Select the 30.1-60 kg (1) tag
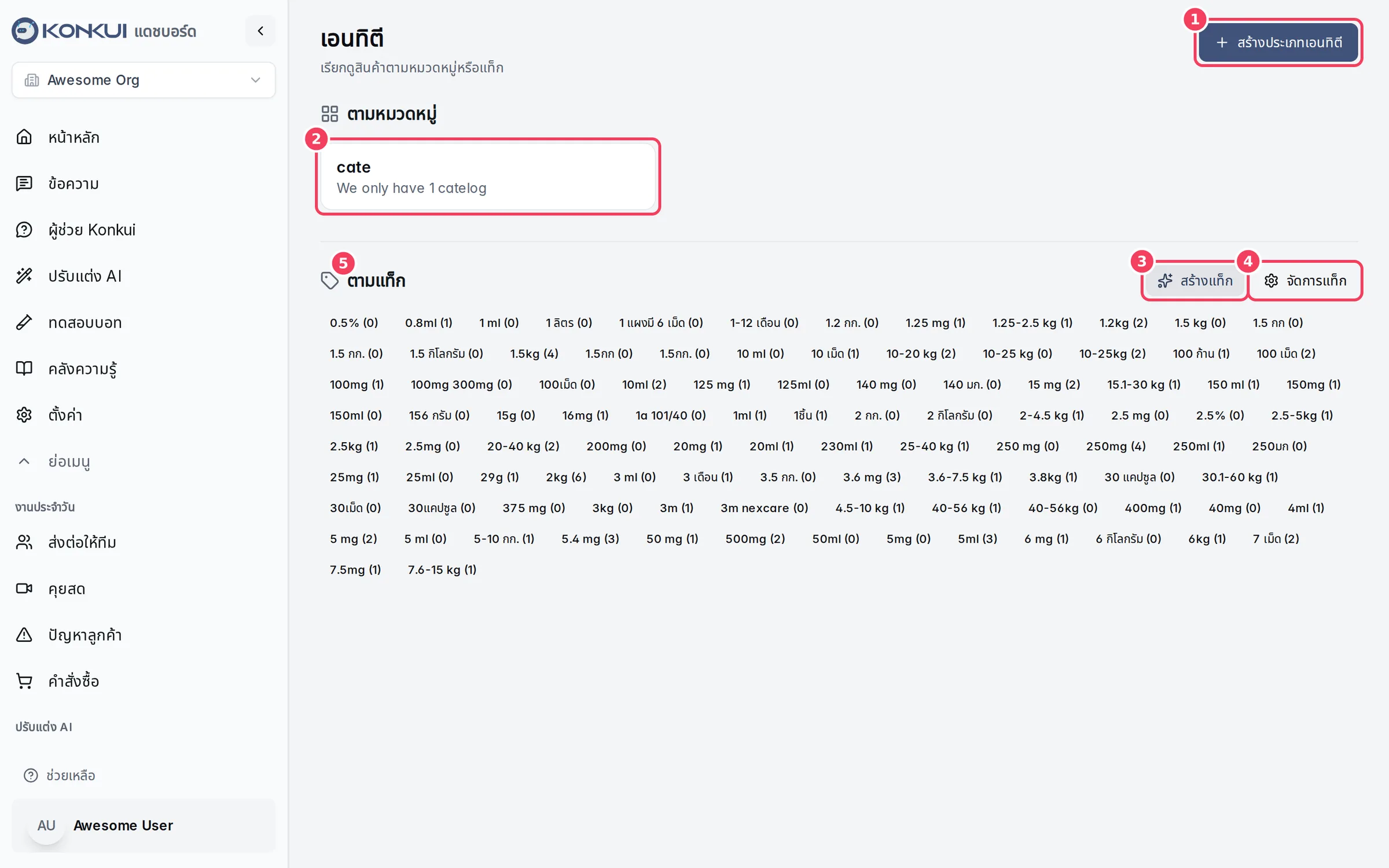 point(1240,477)
